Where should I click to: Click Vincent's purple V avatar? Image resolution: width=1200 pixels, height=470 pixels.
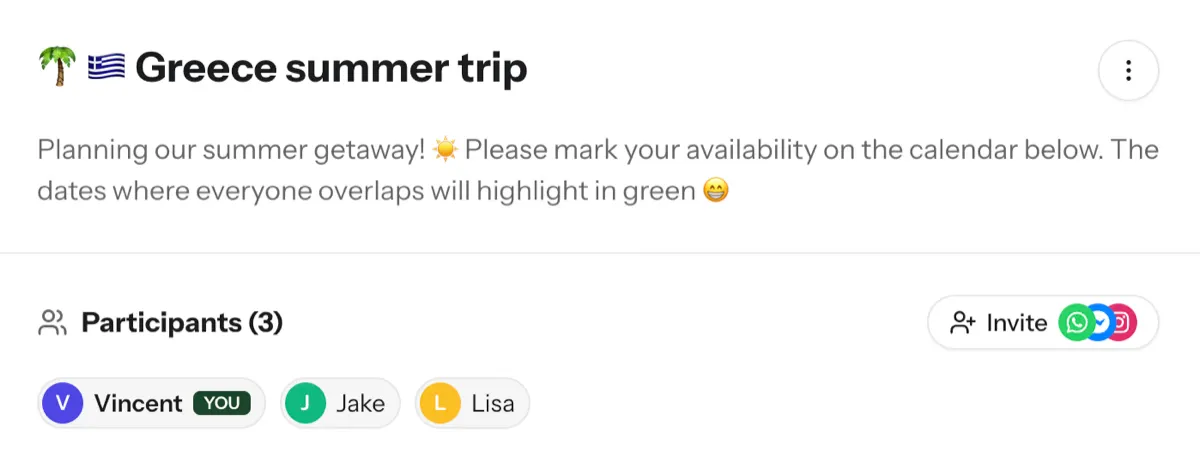tap(63, 403)
